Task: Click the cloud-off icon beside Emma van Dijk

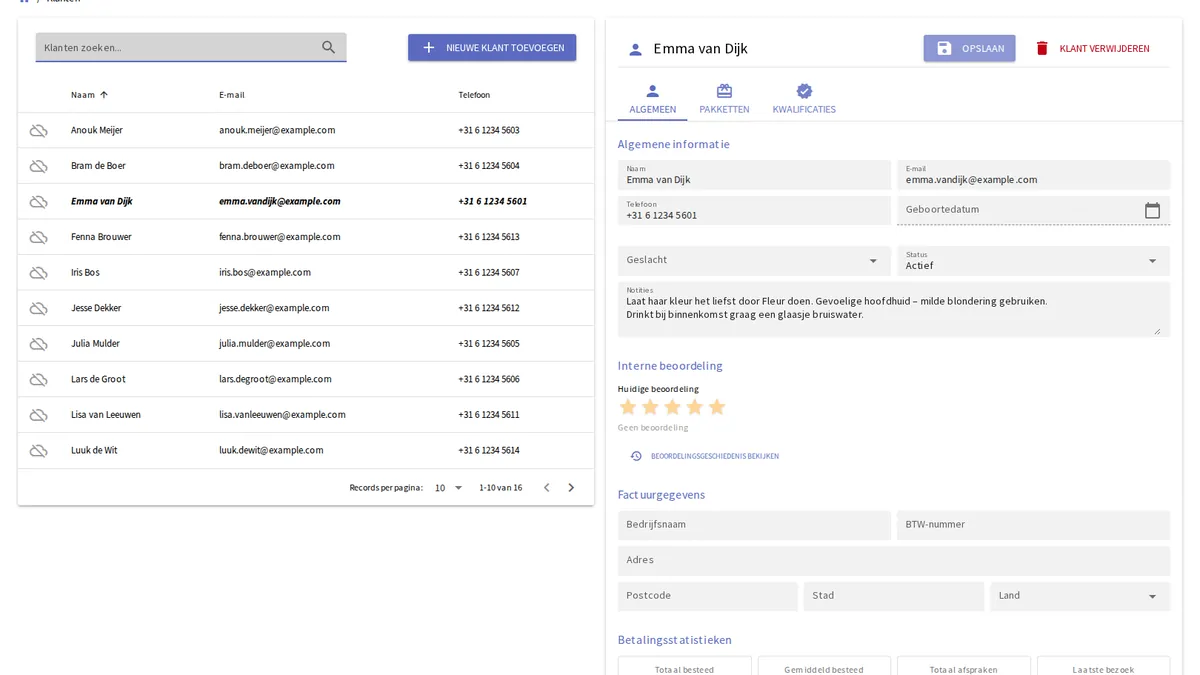Action: pos(38,202)
